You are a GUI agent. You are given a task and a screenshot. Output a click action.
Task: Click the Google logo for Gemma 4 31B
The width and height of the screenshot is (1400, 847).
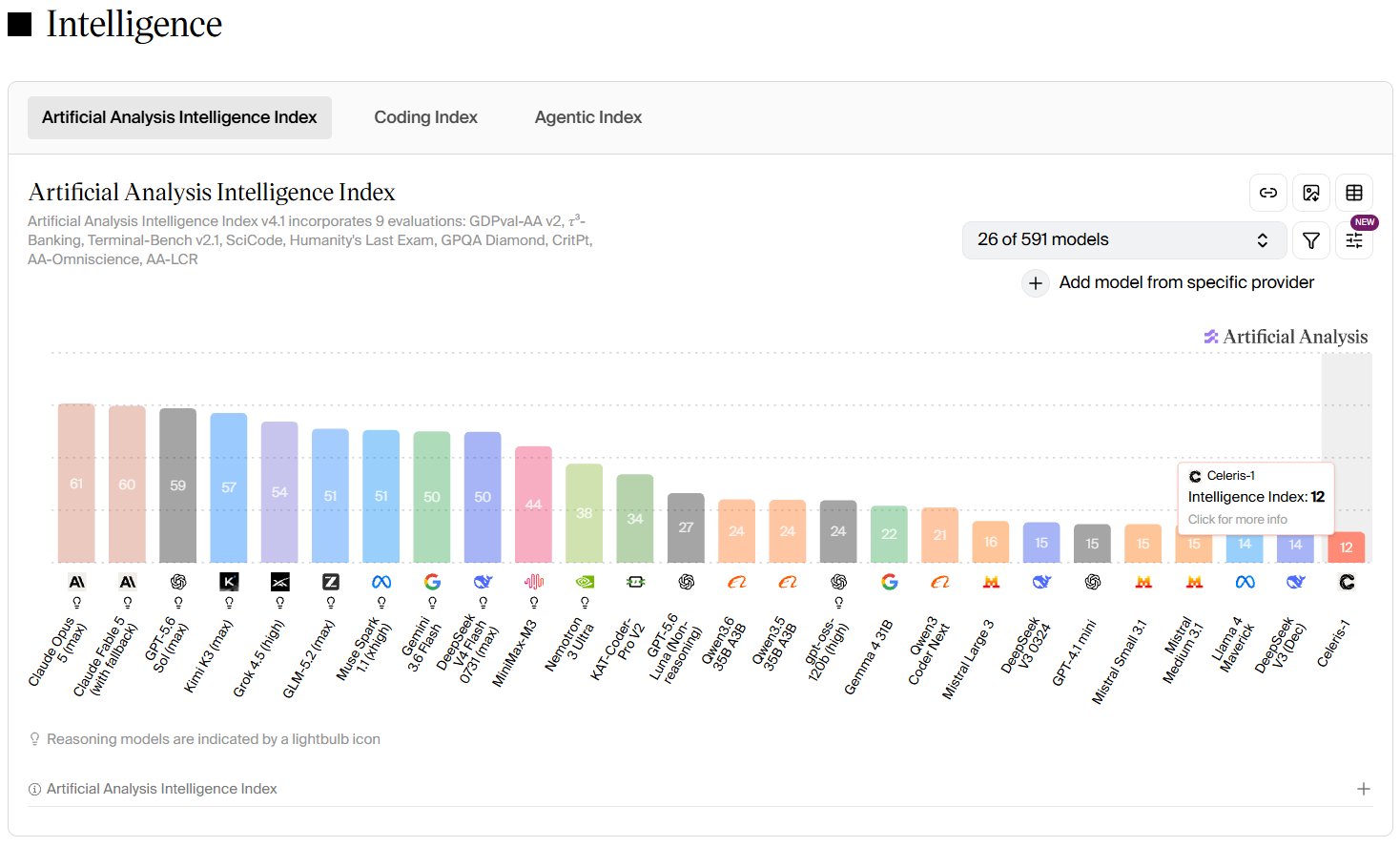(x=890, y=582)
